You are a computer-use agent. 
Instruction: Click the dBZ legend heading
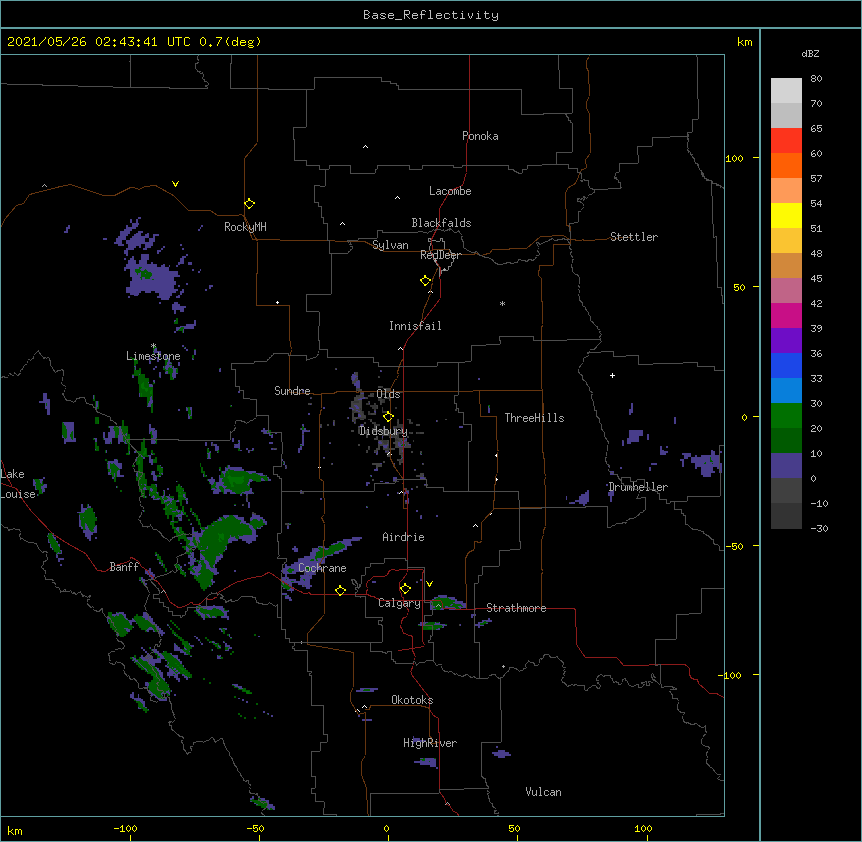coord(810,54)
